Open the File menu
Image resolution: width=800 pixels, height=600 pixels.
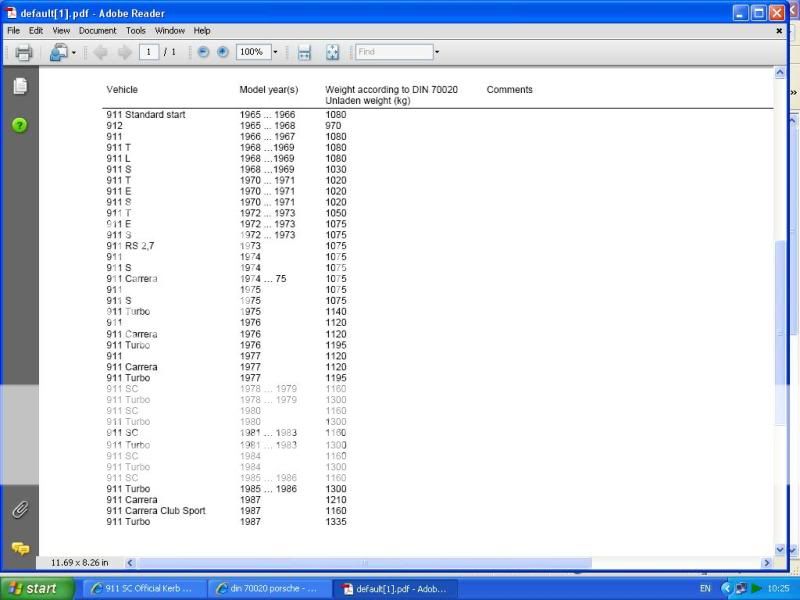coord(14,31)
